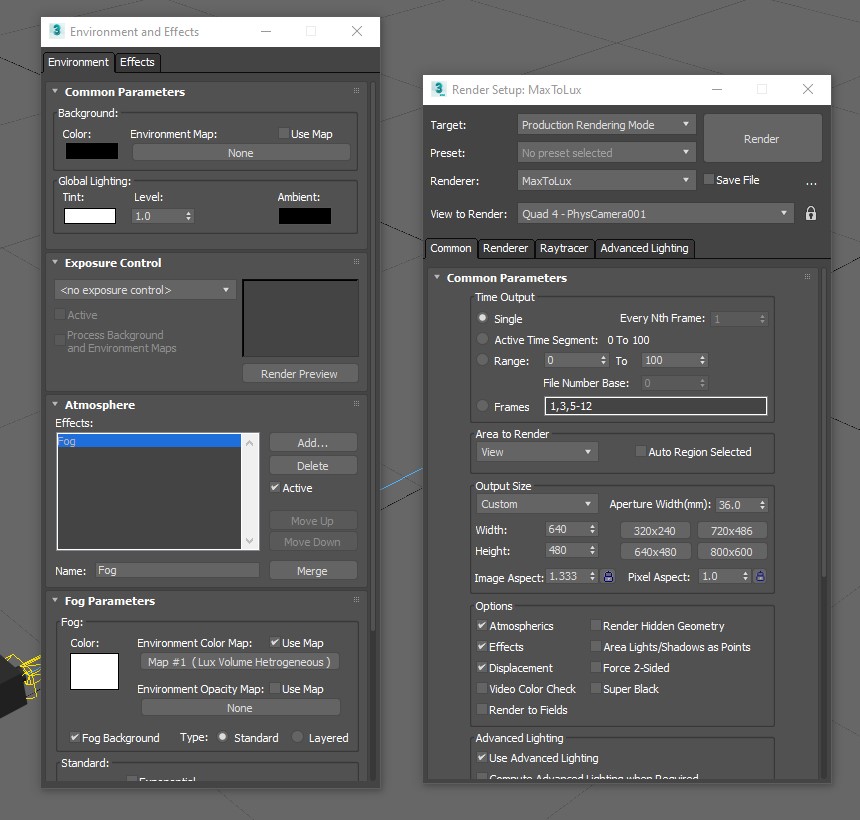Enable the Save File checkbox

[x=709, y=180]
